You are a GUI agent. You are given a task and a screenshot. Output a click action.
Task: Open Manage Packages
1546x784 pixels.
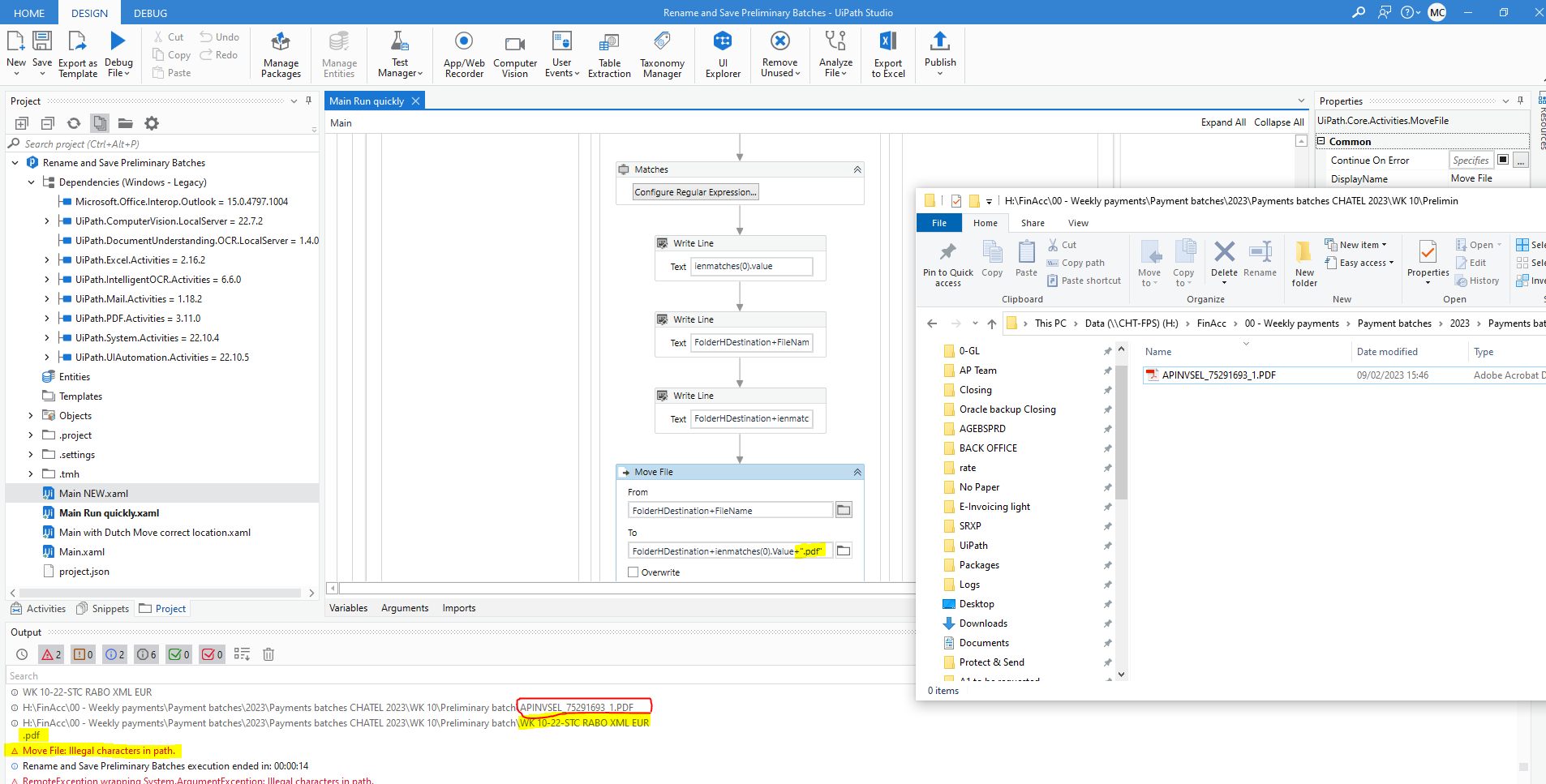click(x=280, y=54)
